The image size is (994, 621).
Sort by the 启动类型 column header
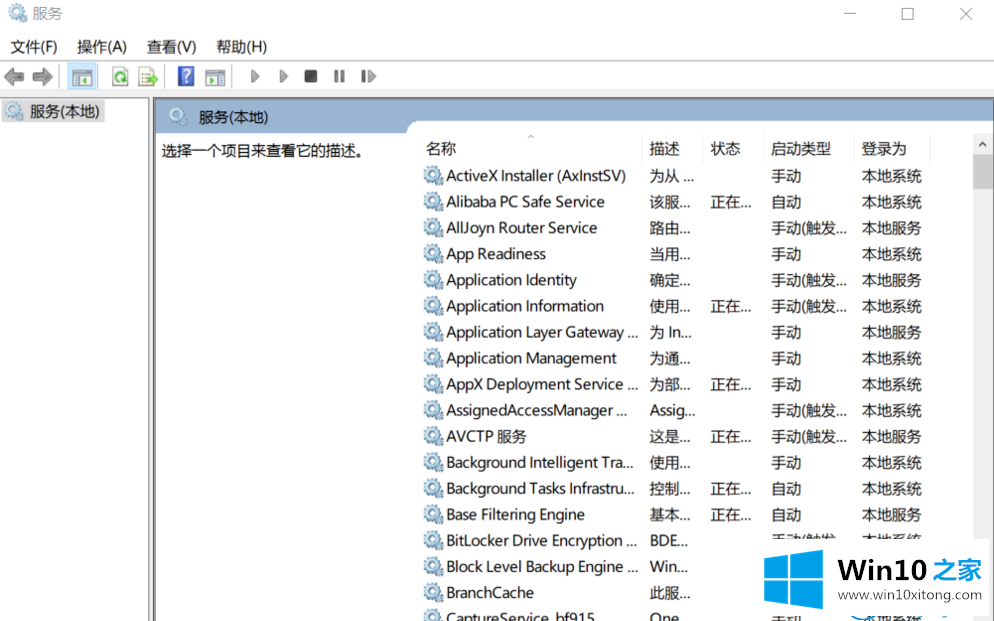tap(809, 149)
